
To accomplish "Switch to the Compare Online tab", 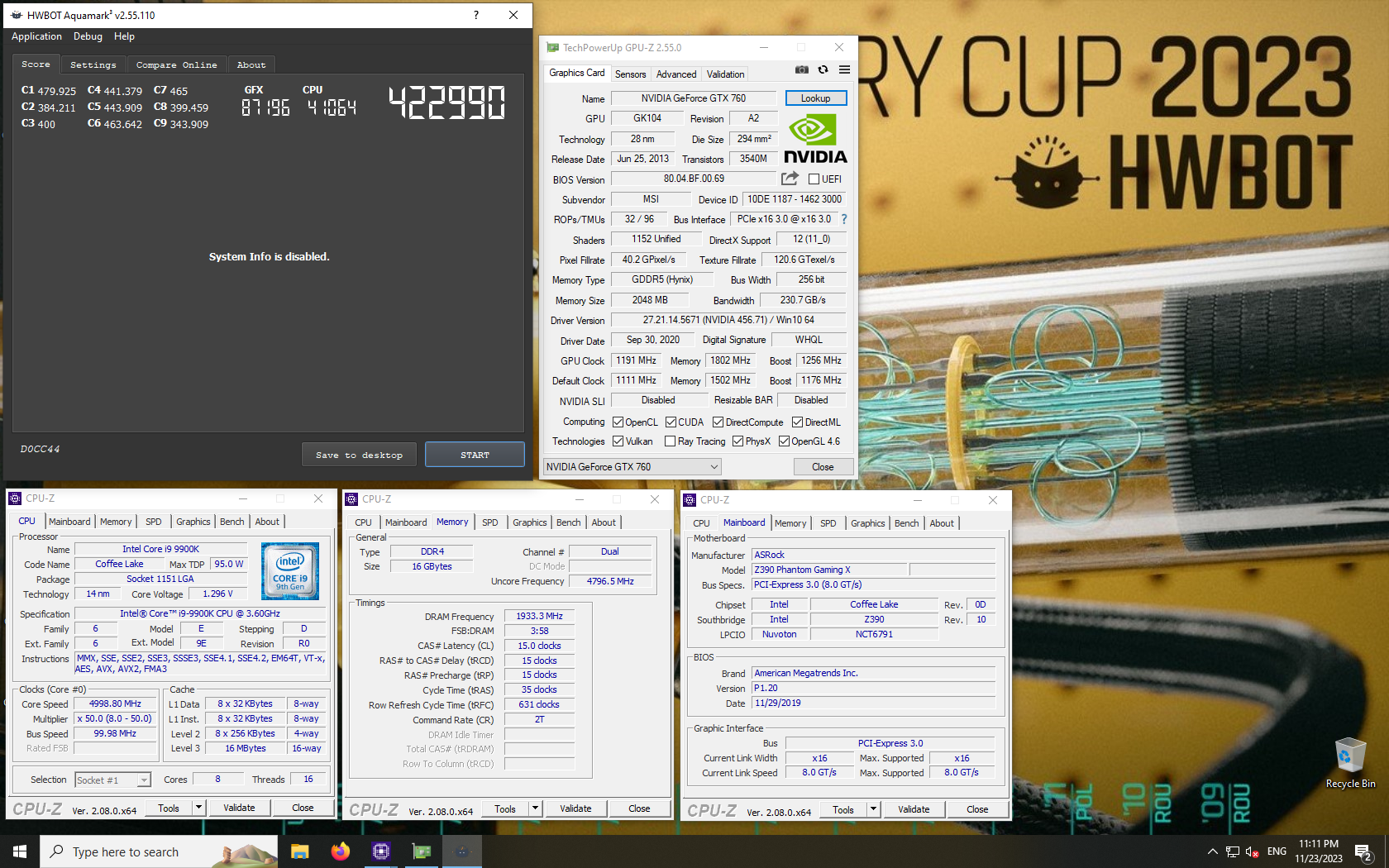I will coord(176,64).
